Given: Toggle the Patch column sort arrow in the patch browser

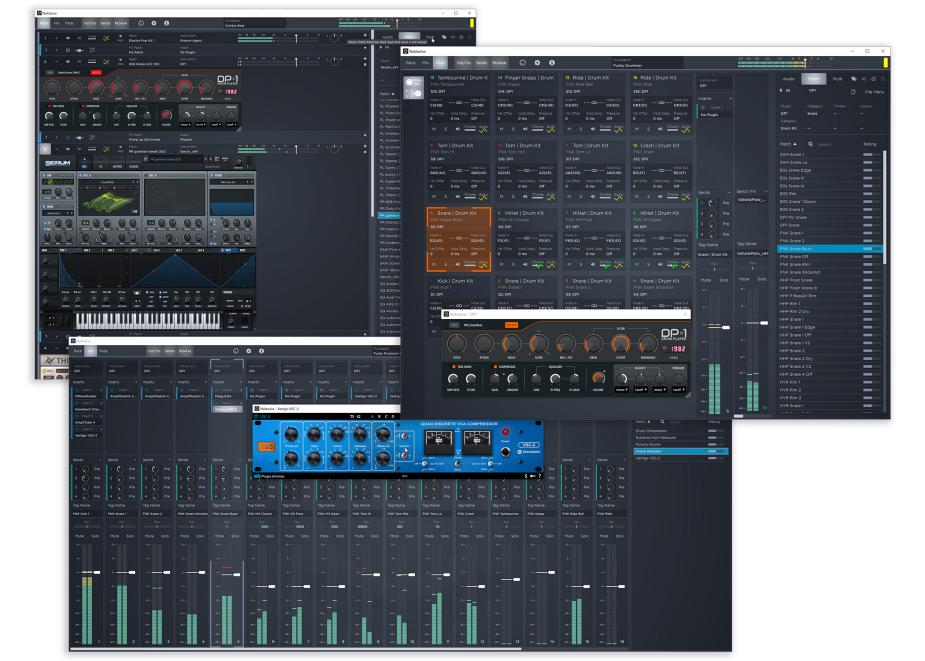Looking at the screenshot, I should tap(795, 144).
